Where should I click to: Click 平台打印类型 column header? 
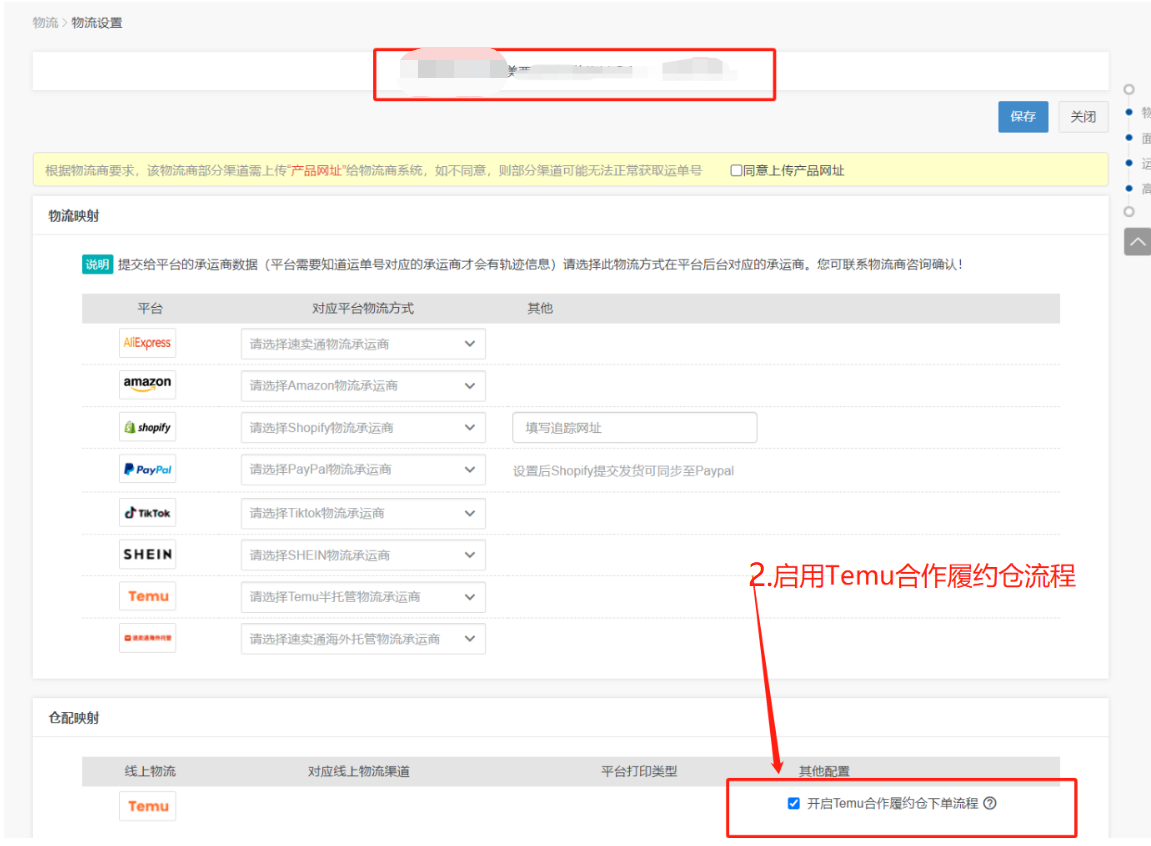[x=639, y=771]
